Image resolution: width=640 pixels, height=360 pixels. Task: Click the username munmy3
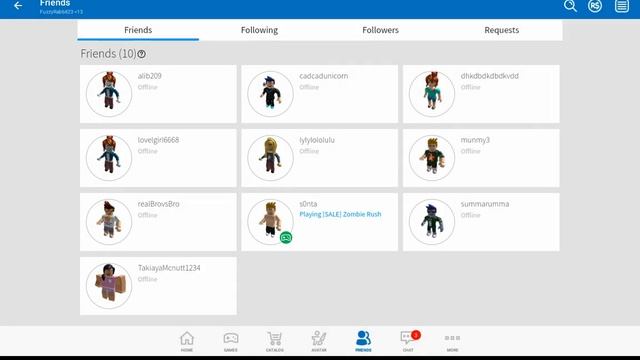475,140
